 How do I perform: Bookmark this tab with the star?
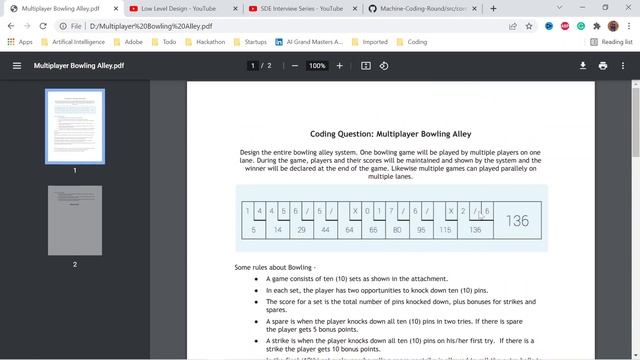(529, 26)
